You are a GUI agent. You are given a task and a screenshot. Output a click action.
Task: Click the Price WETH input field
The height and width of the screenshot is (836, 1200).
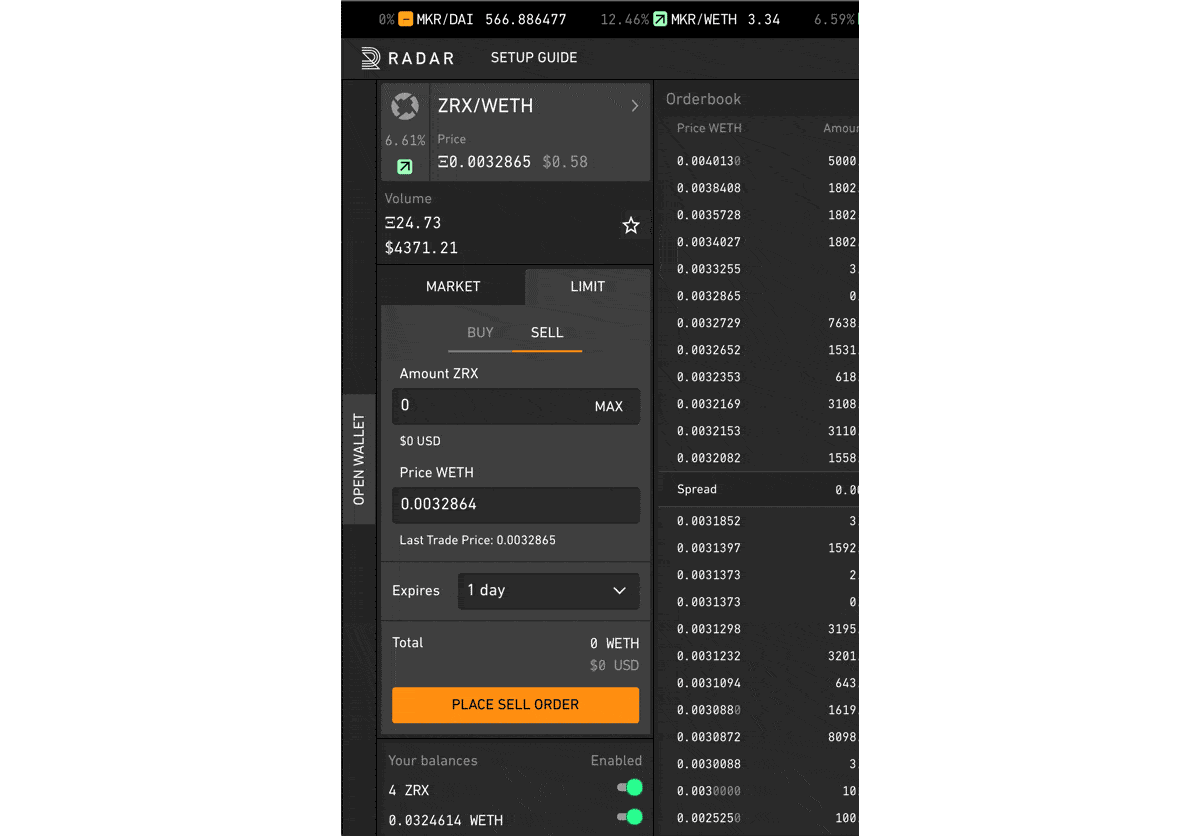(x=515, y=505)
